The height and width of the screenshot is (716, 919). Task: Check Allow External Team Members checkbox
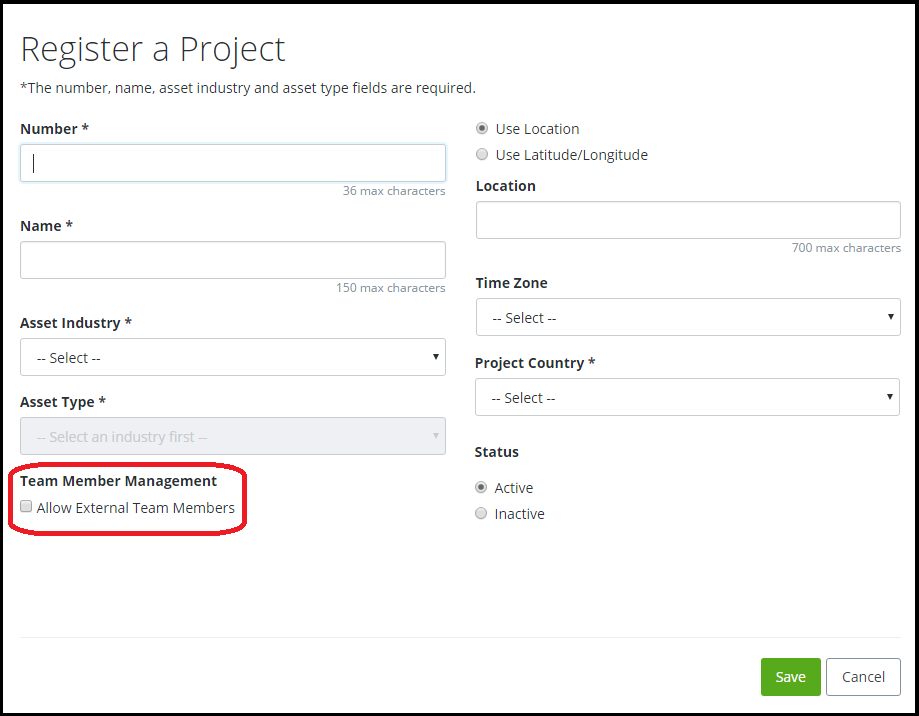pos(26,506)
